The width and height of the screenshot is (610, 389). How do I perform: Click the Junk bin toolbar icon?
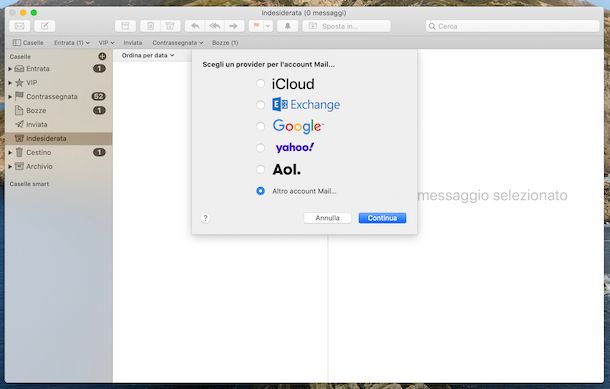click(x=170, y=26)
